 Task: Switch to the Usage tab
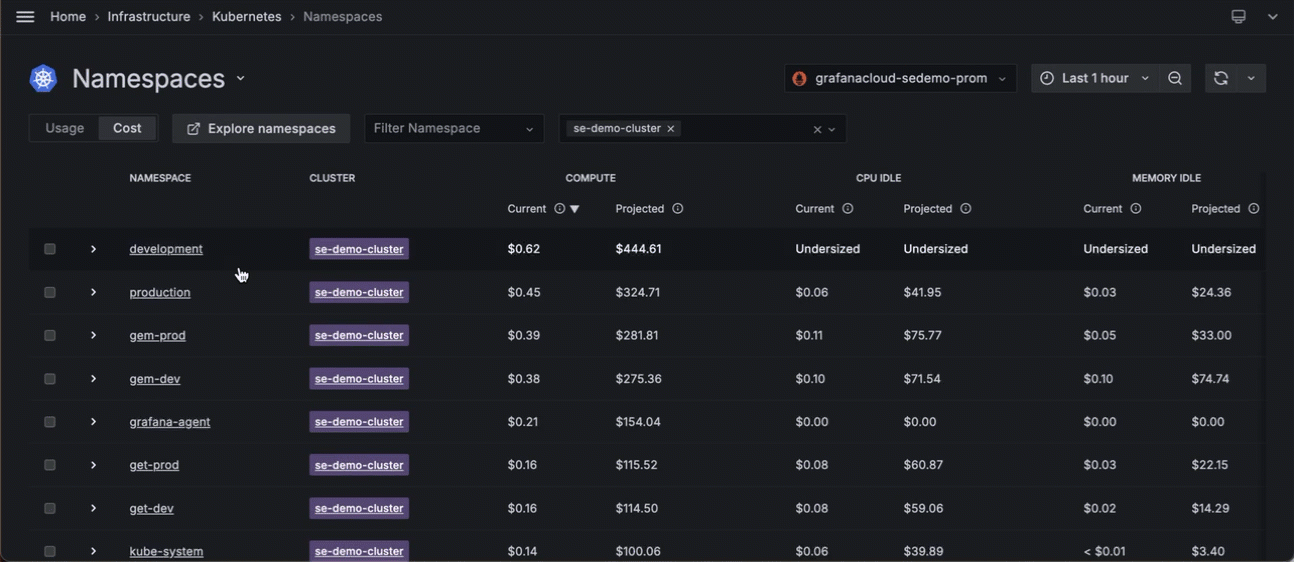pos(65,128)
